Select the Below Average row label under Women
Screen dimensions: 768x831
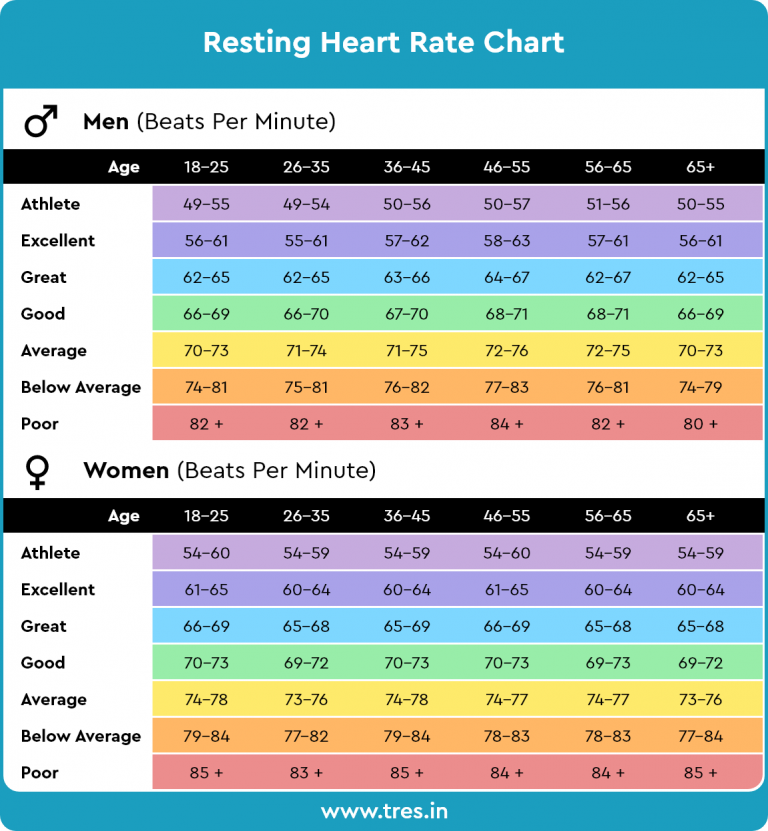tap(81, 736)
